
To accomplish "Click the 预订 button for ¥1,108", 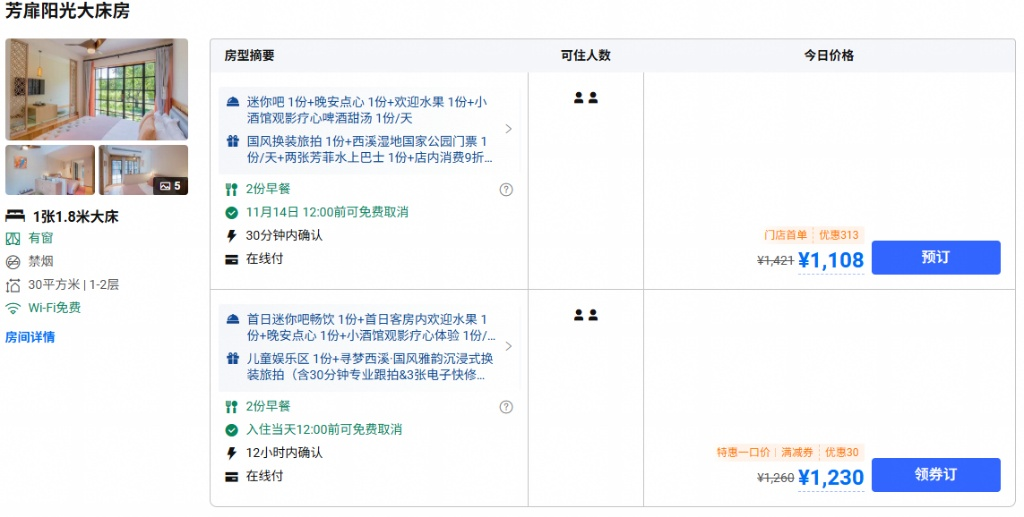I will pyautogui.click(x=936, y=257).
